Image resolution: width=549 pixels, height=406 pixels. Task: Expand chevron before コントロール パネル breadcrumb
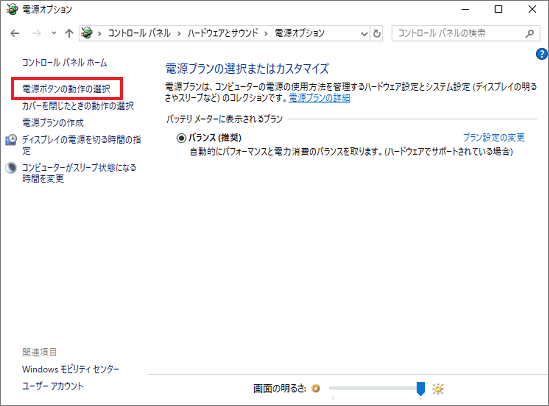pyautogui.click(x=99, y=34)
